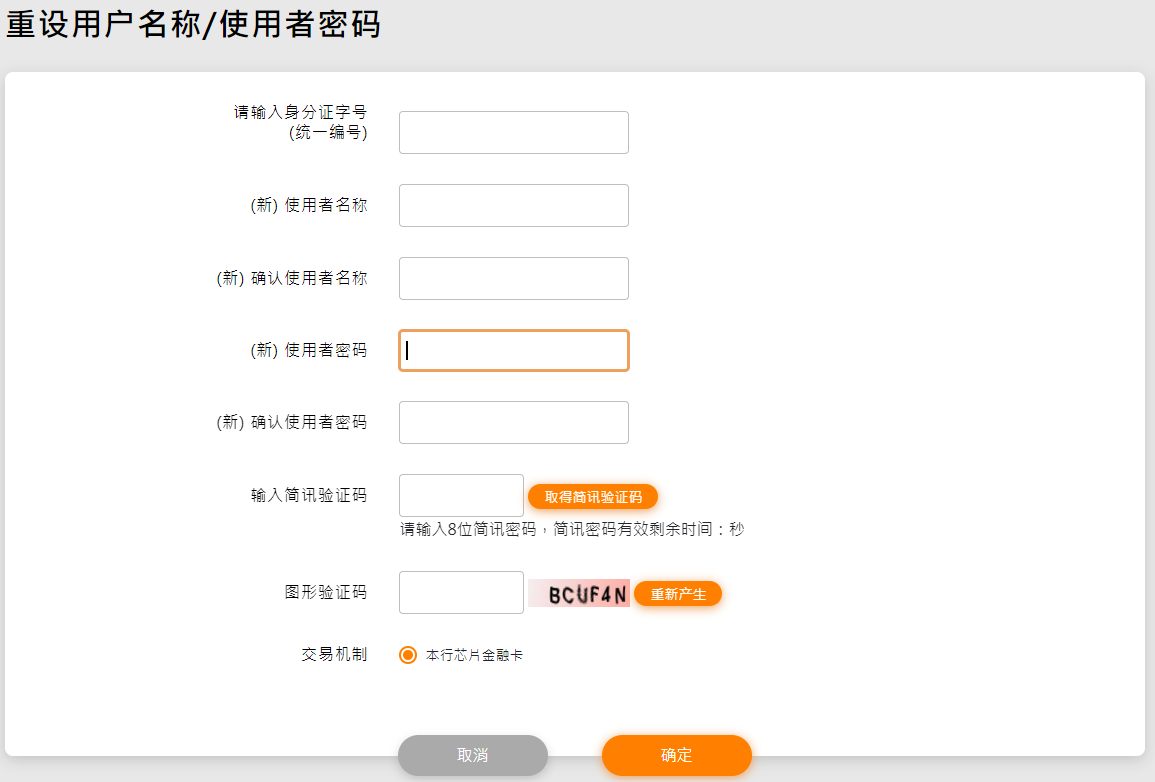Image resolution: width=1155 pixels, height=782 pixels.
Task: Click the 重设用户名称/使用者密码 page heading
Action: tap(194, 24)
